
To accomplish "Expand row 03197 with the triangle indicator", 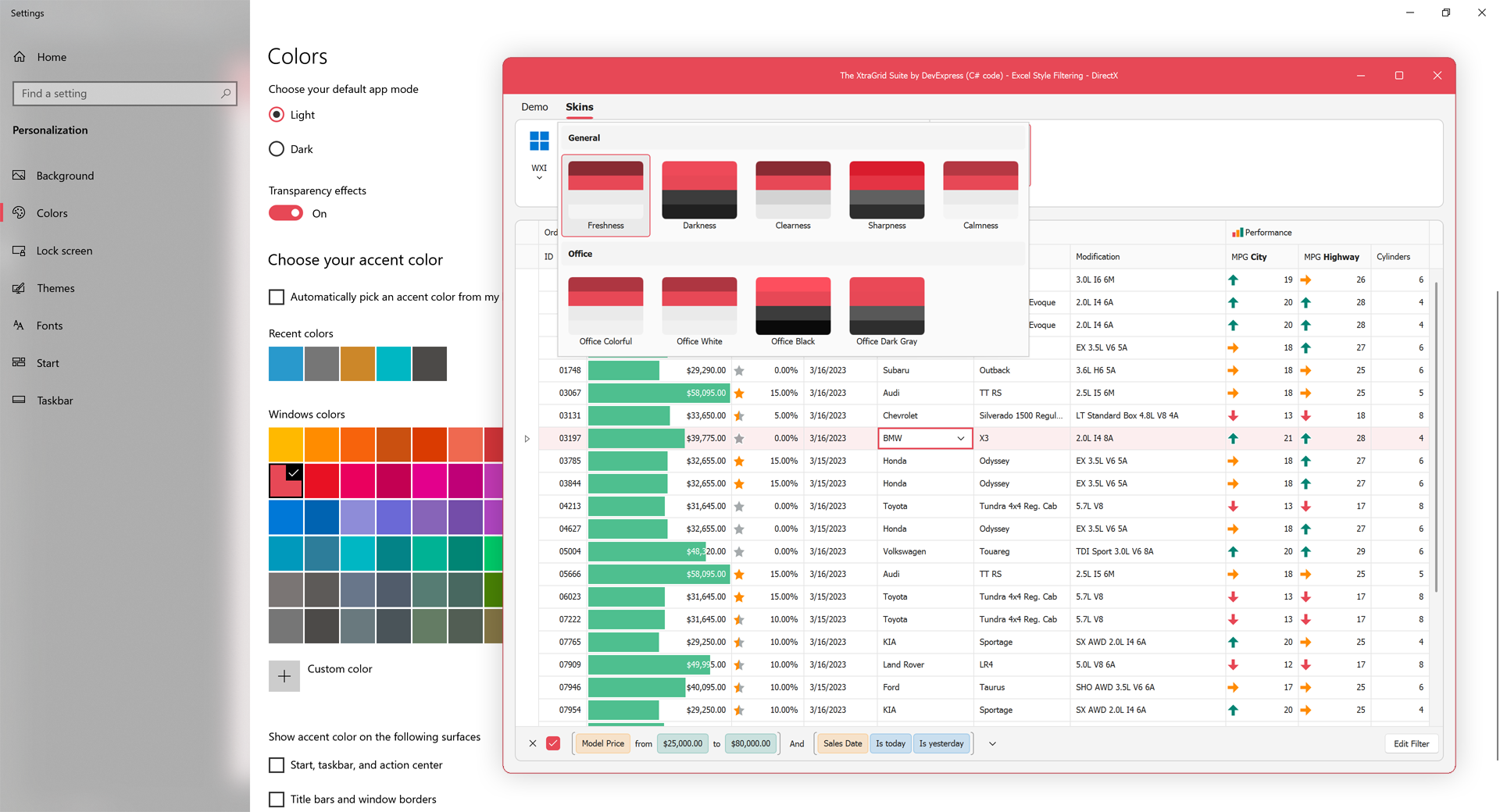I will [x=527, y=439].
